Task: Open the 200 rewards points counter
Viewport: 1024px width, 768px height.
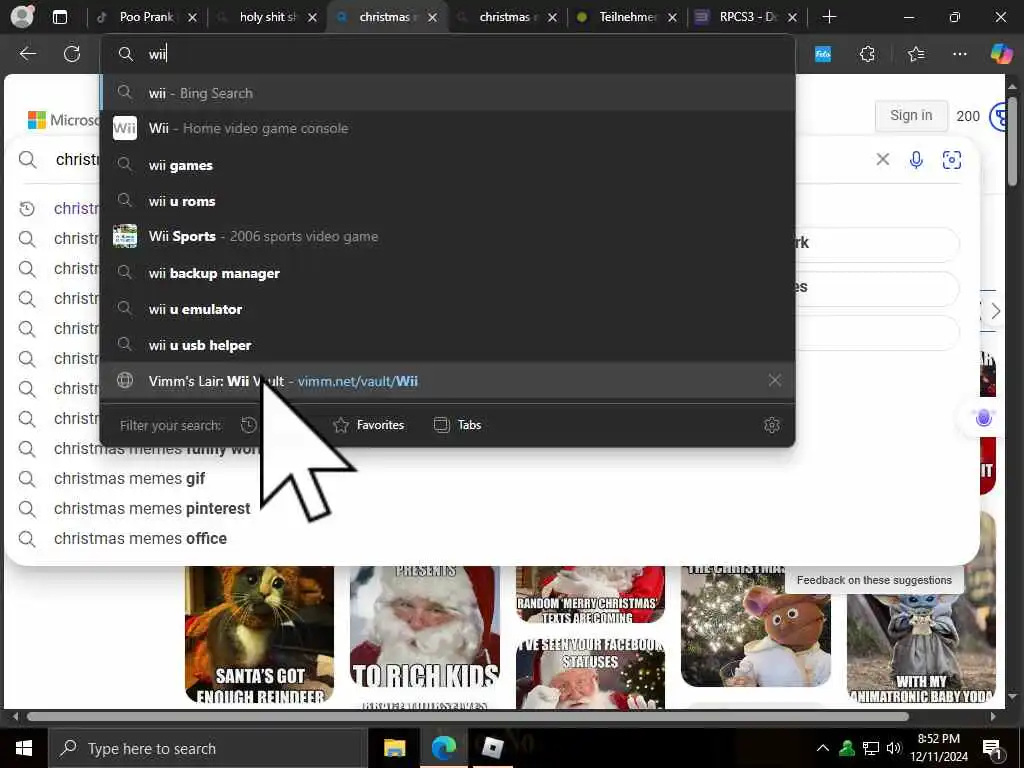Action: [968, 116]
